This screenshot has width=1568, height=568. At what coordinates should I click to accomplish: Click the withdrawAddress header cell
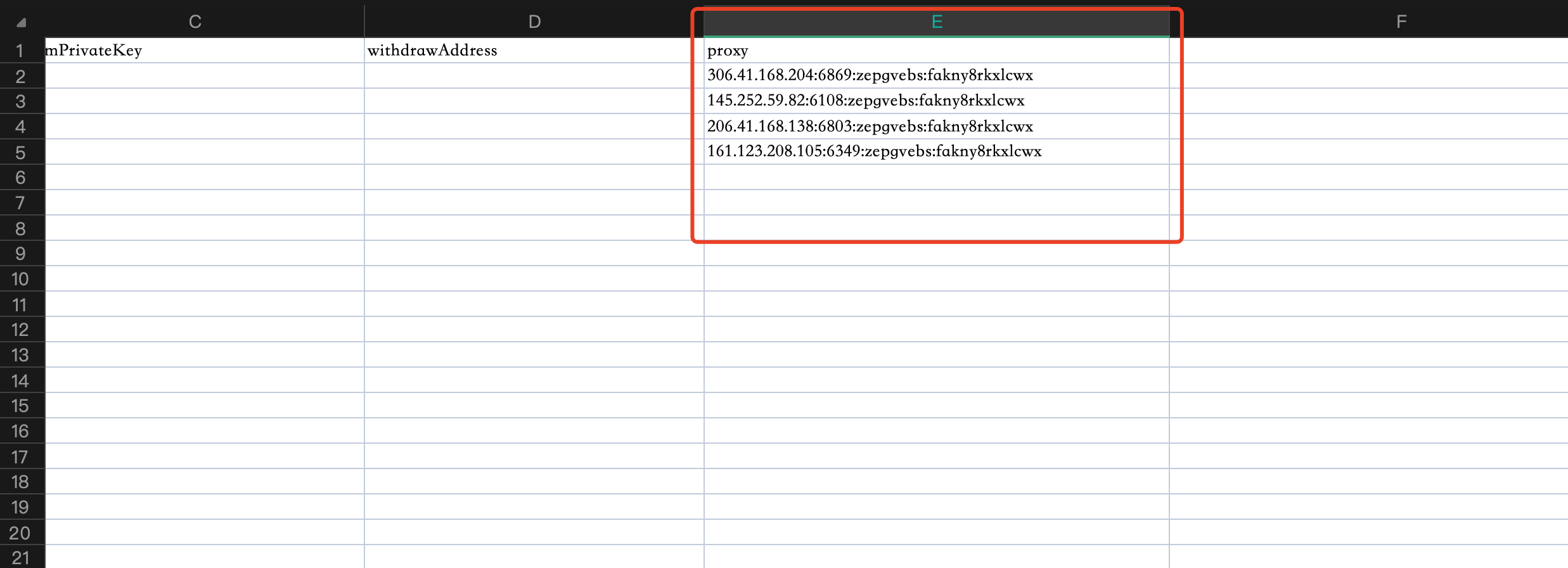pos(432,50)
